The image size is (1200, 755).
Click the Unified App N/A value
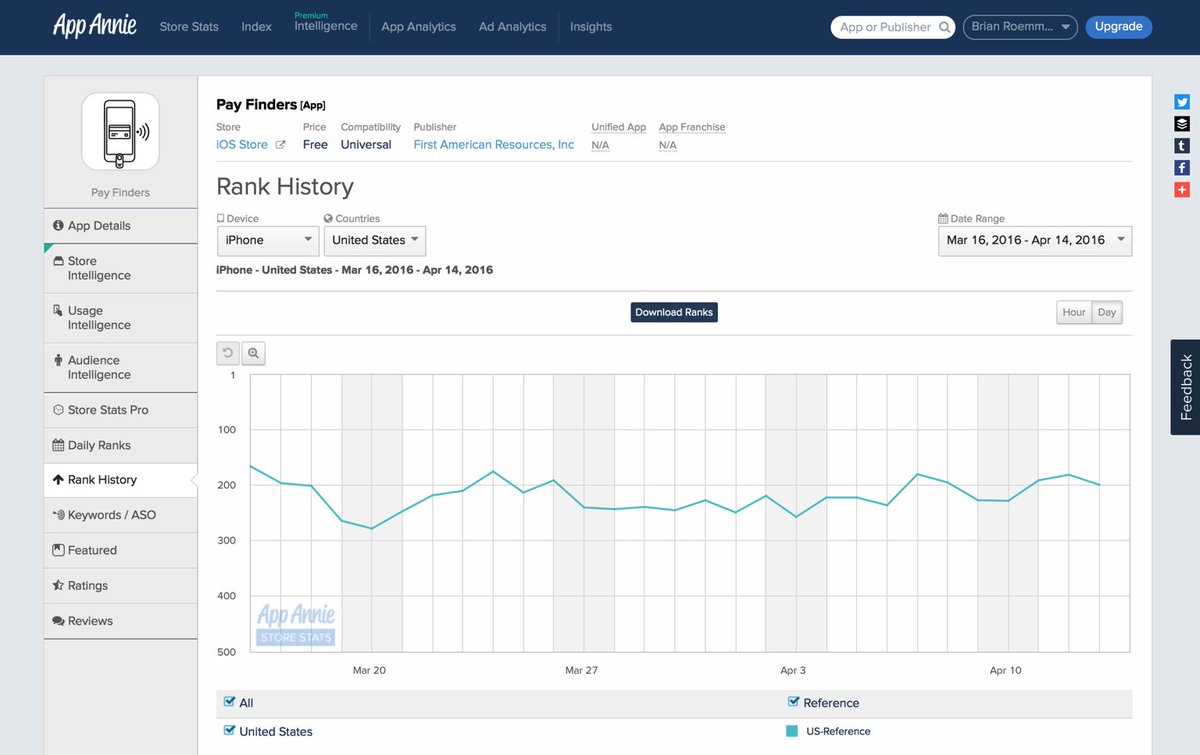(x=600, y=145)
